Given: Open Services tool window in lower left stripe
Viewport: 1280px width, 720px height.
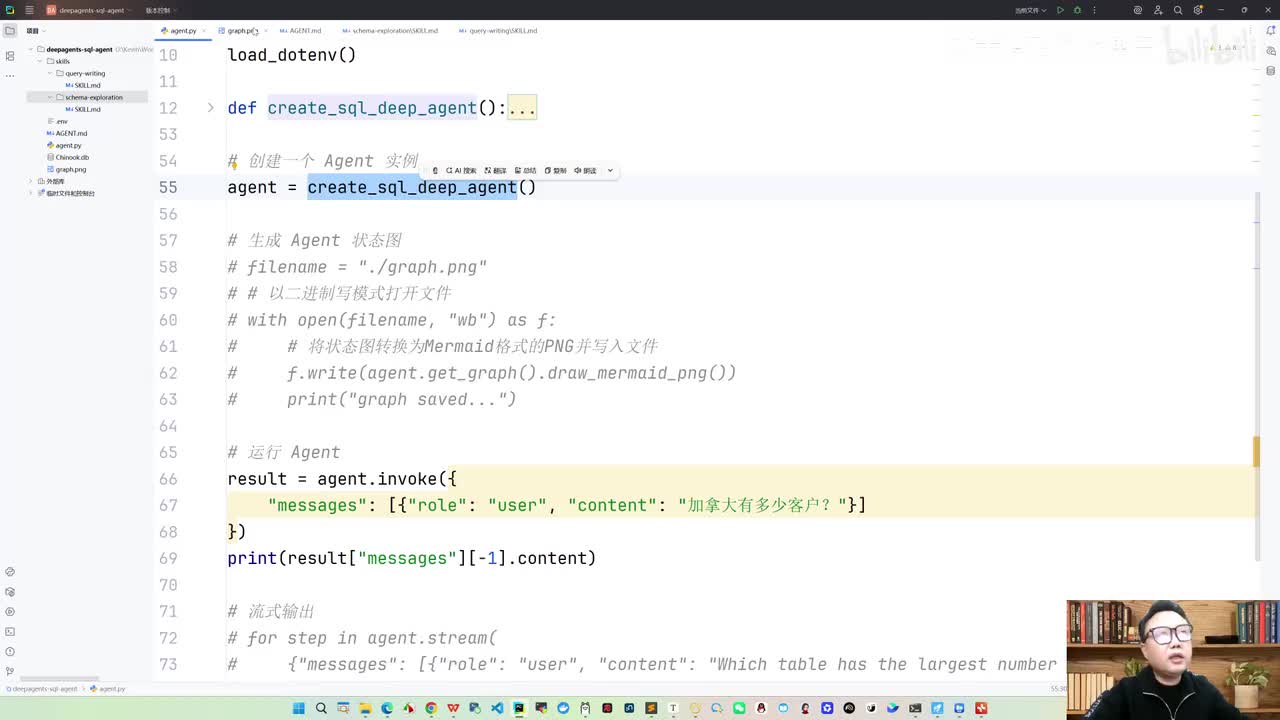Looking at the screenshot, I should [x=10, y=612].
